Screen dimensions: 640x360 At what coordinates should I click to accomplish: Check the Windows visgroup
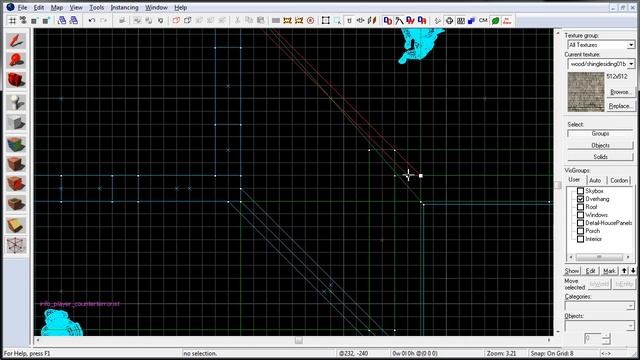point(580,215)
